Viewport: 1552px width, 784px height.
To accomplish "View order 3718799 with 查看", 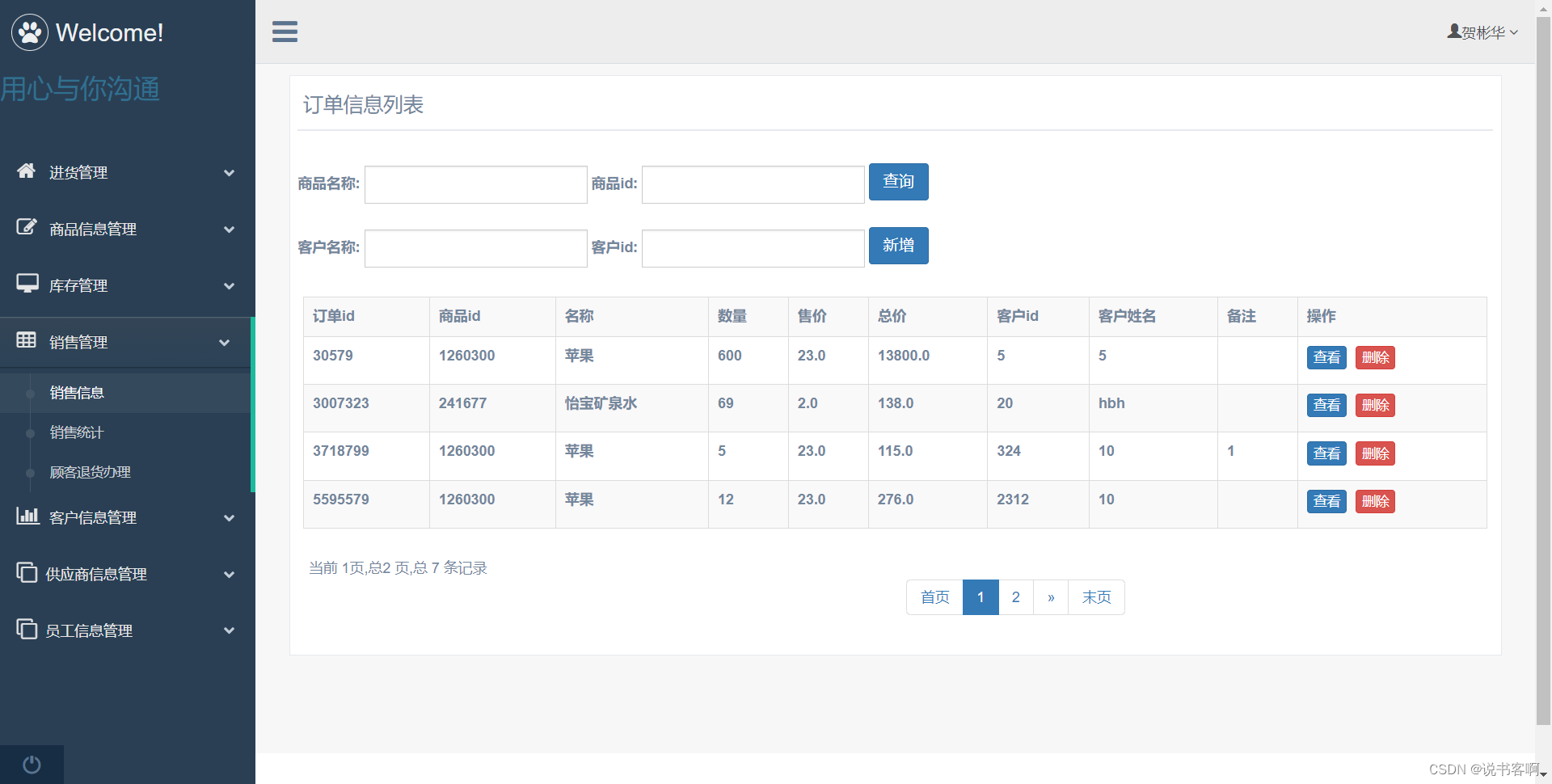I will [x=1326, y=453].
